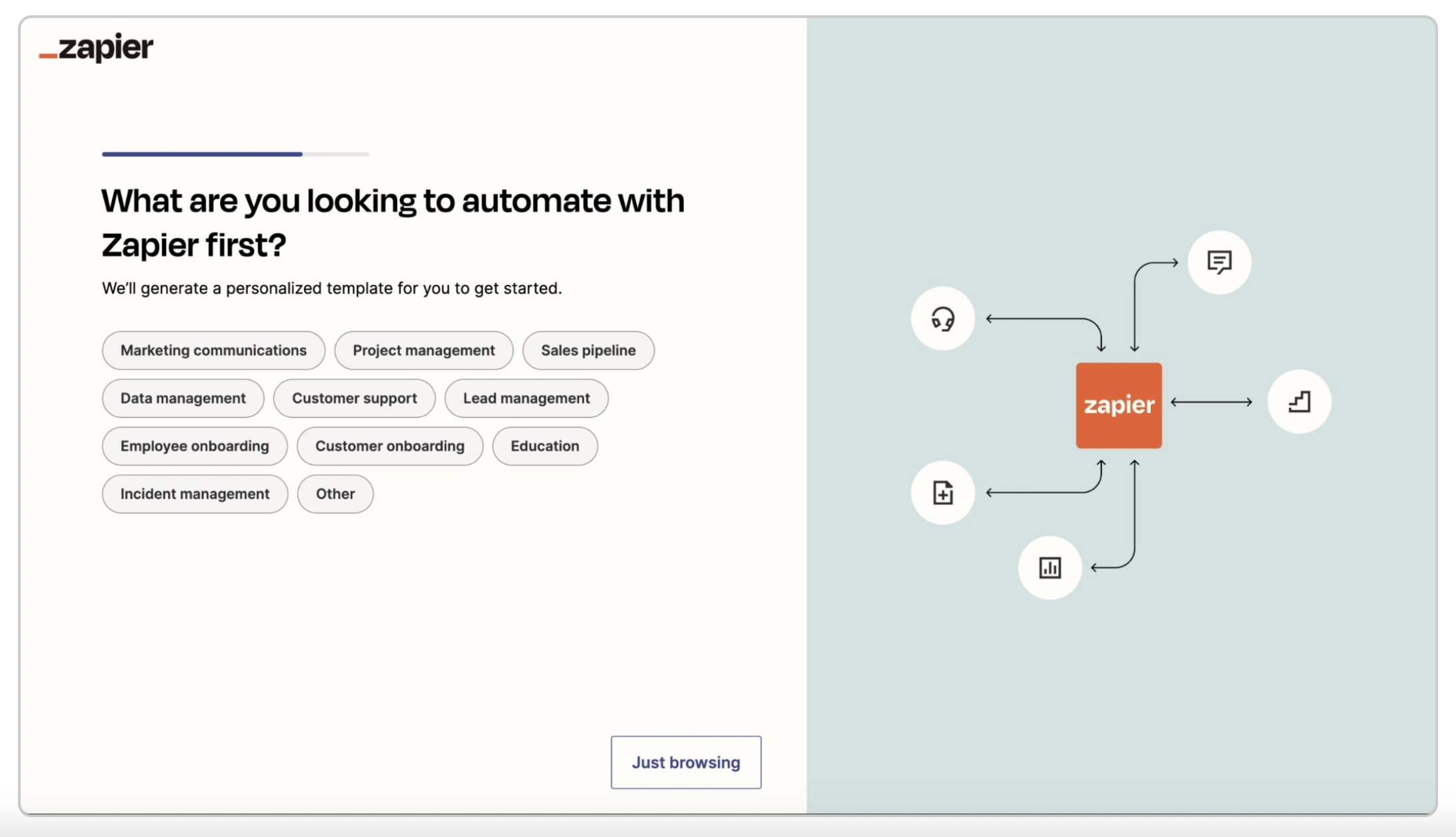Image resolution: width=1456 pixels, height=837 pixels.
Task: Click the stairs steps icon in diagram
Action: [1299, 401]
